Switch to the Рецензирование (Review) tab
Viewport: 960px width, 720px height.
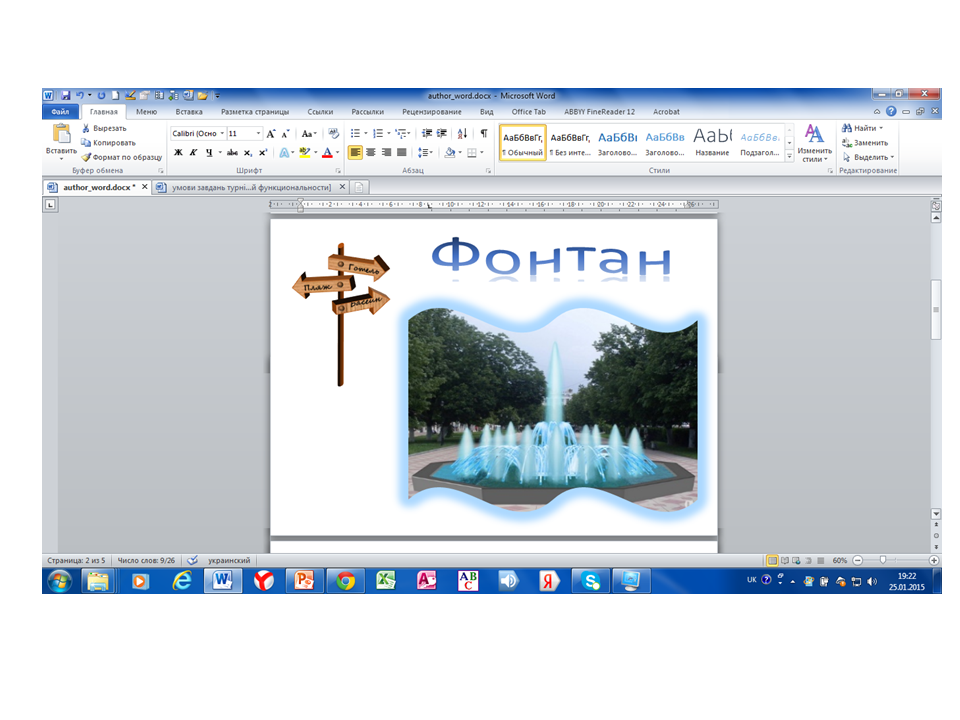(x=432, y=112)
